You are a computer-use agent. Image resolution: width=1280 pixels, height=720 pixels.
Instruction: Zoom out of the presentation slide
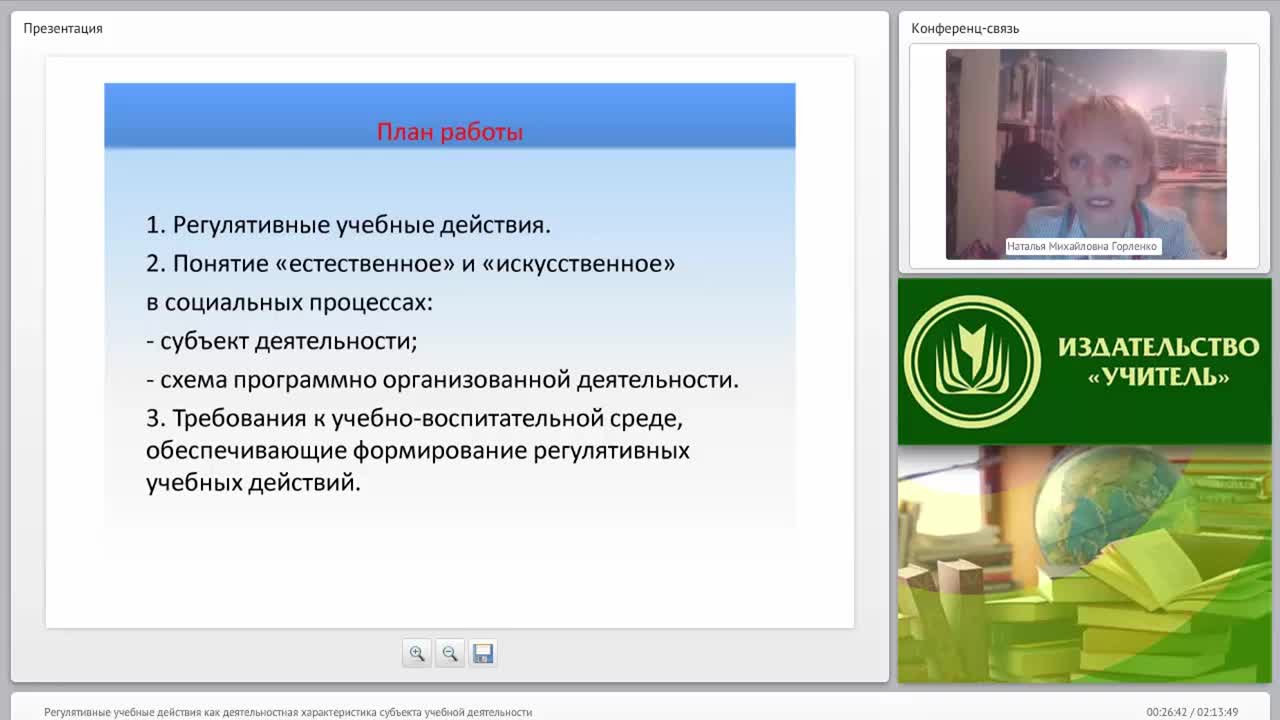tap(450, 653)
